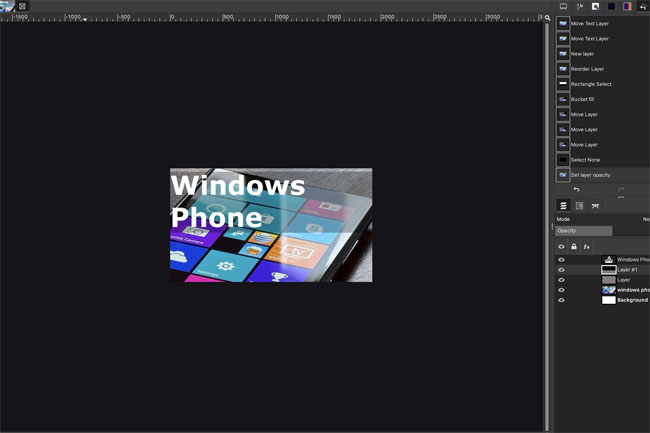Click the vertical canvas scrollbar
This screenshot has height=433, width=650.
coord(547,226)
